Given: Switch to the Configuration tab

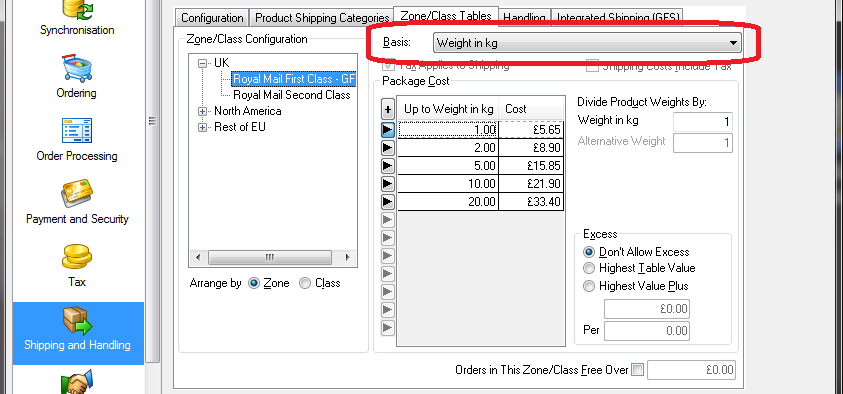Looking at the screenshot, I should pos(212,18).
